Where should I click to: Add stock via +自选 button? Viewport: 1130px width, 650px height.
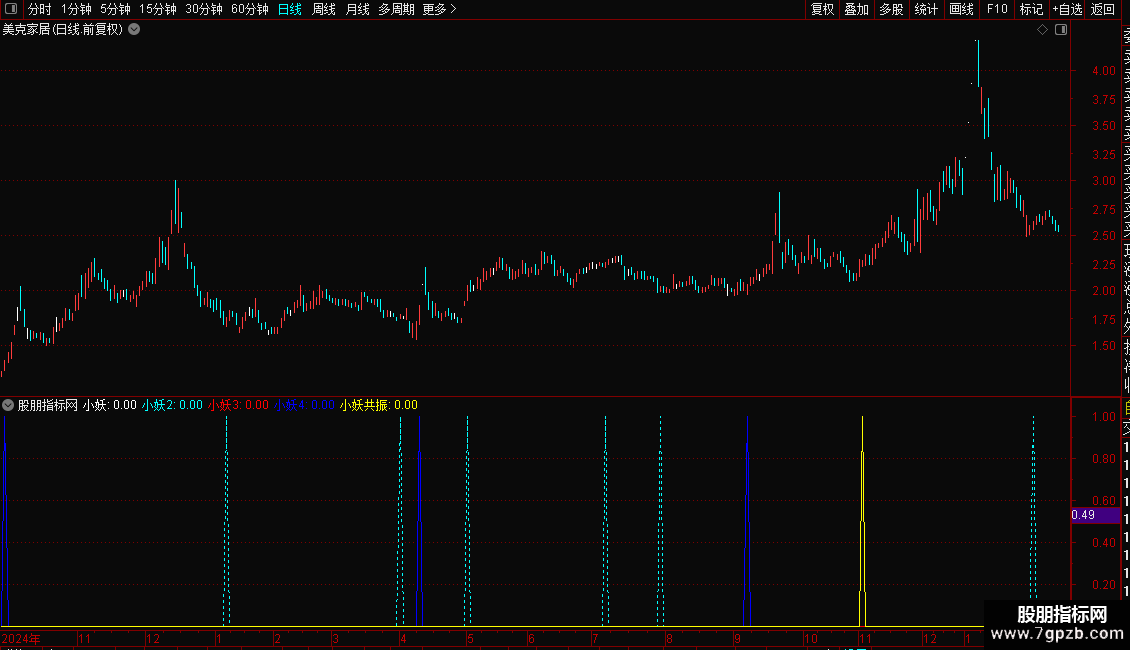coord(1067,9)
